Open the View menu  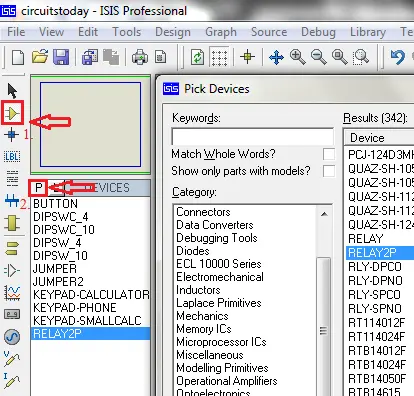coord(51,32)
